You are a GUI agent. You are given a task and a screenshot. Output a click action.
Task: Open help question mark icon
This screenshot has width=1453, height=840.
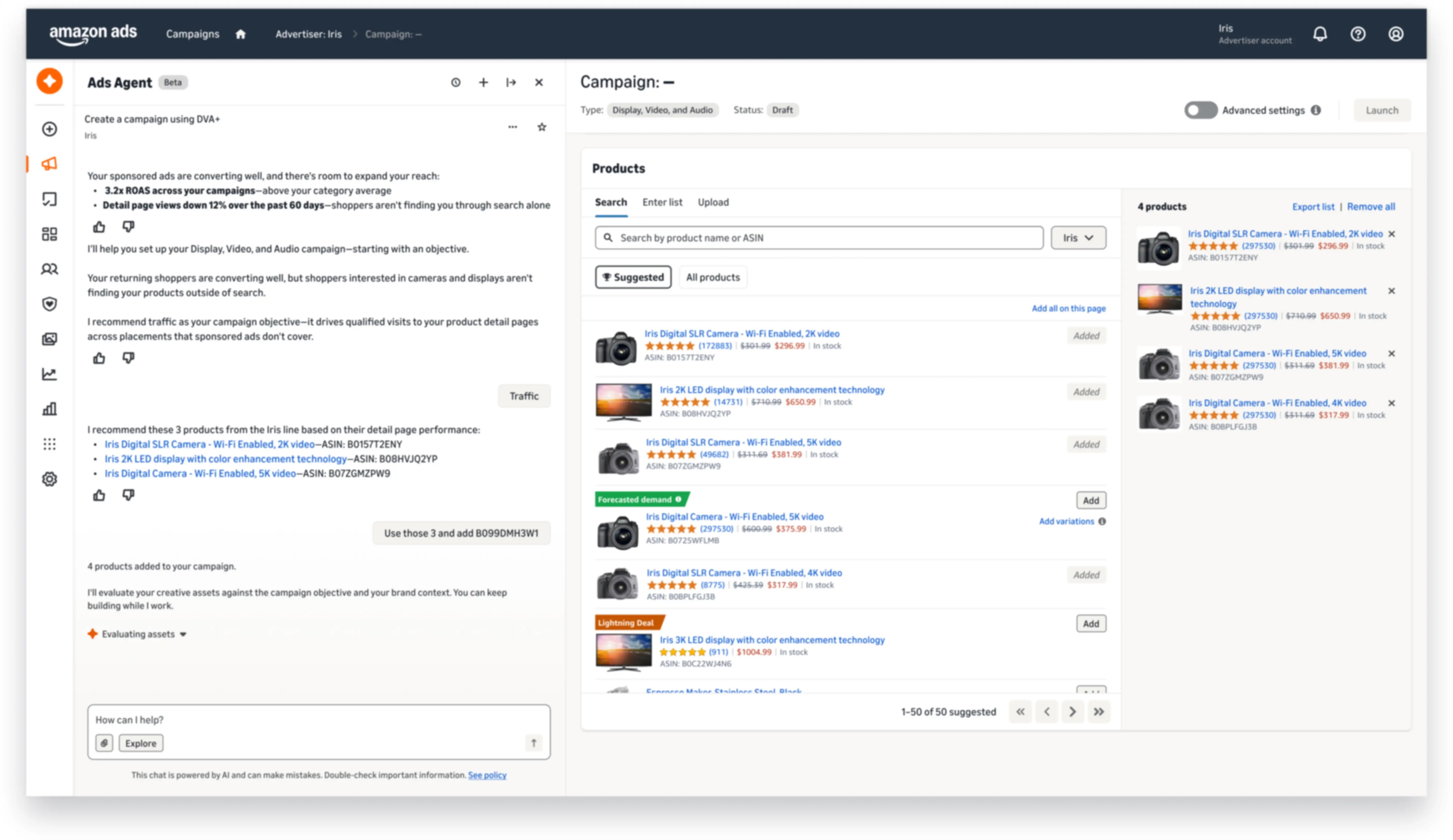pos(1358,34)
